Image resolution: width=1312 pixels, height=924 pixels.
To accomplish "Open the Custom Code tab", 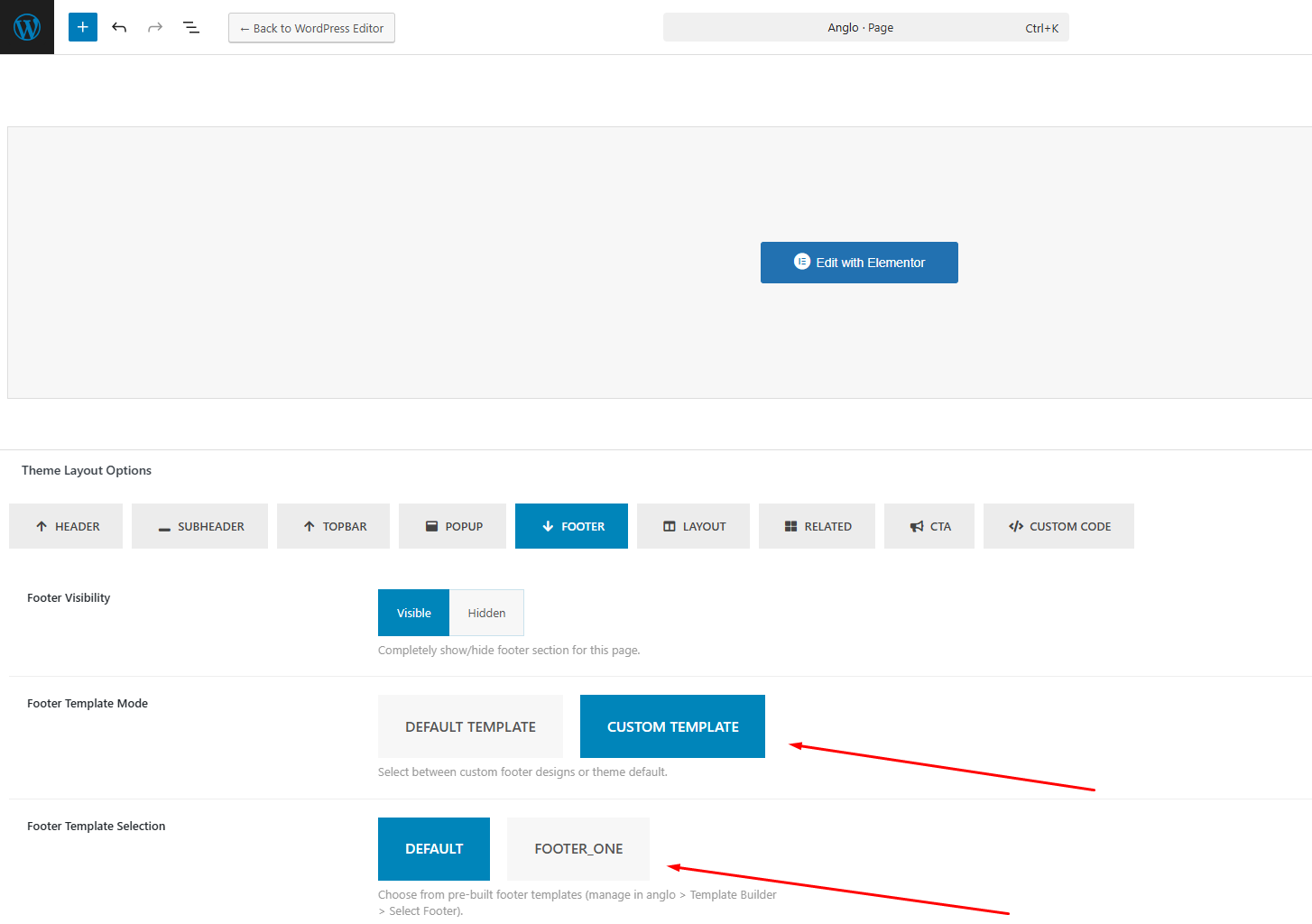I will pyautogui.click(x=1058, y=526).
